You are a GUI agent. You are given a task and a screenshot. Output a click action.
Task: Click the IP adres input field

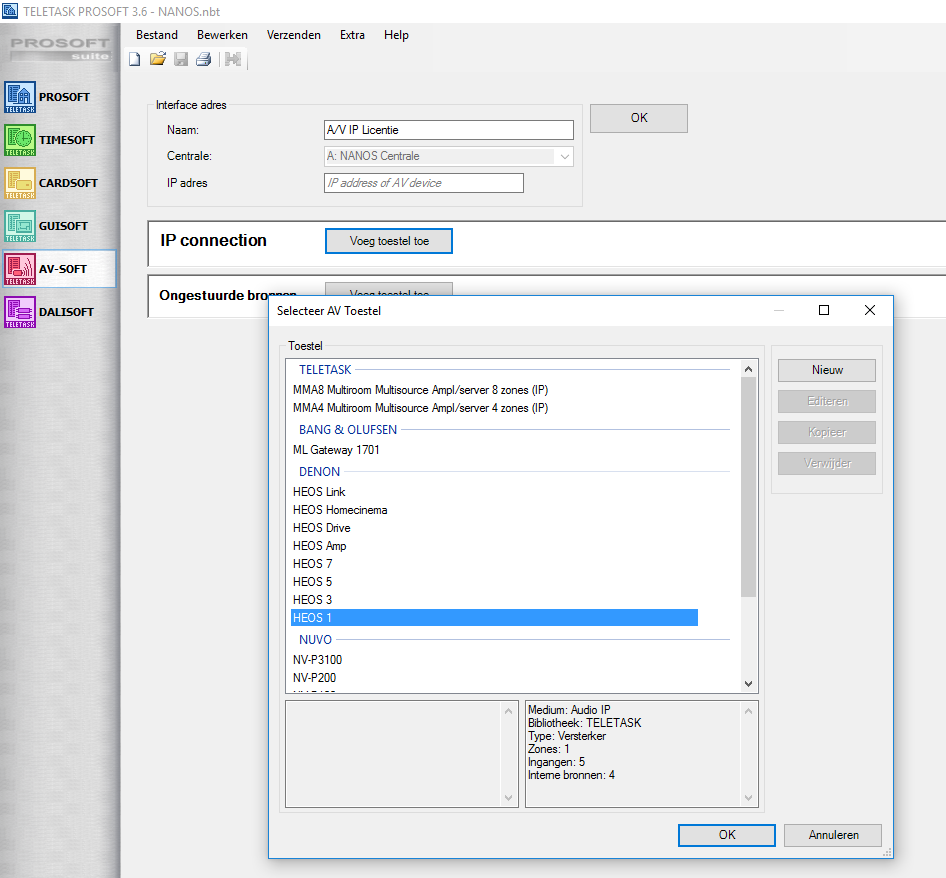click(424, 183)
